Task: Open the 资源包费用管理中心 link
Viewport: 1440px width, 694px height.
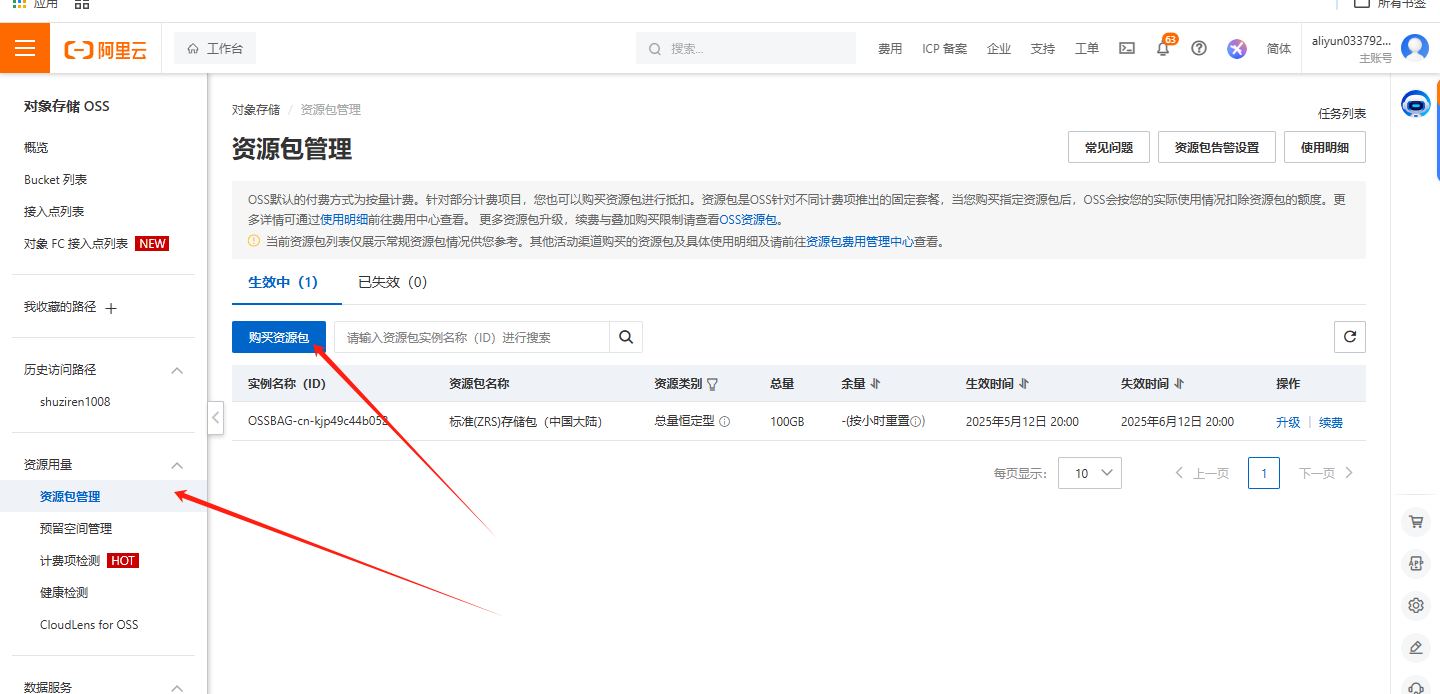Action: click(x=860, y=241)
